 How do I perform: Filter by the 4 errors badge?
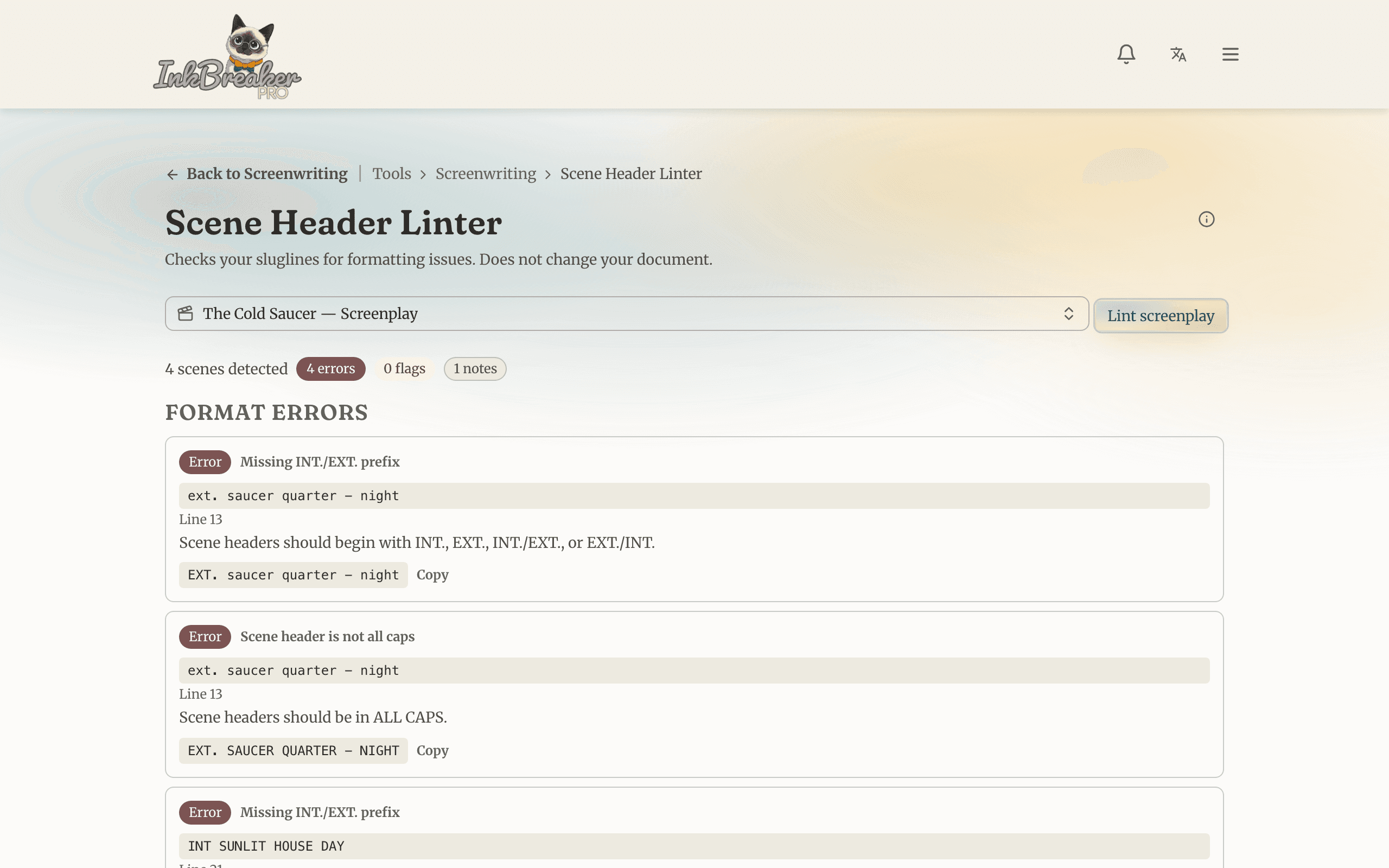(330, 368)
